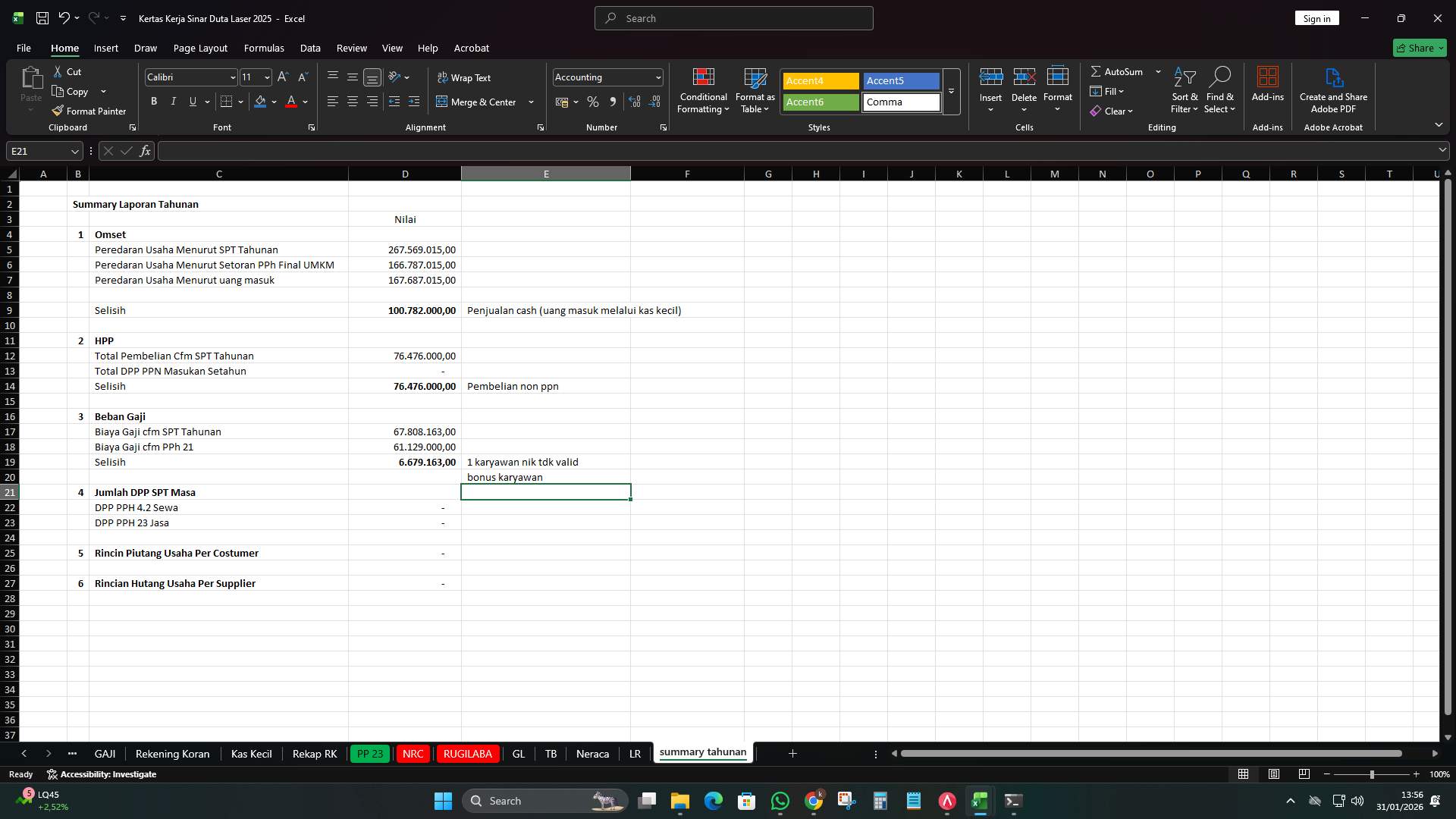Enable Wrap Text for selected cell
The height and width of the screenshot is (819, 1456).
[x=465, y=77]
